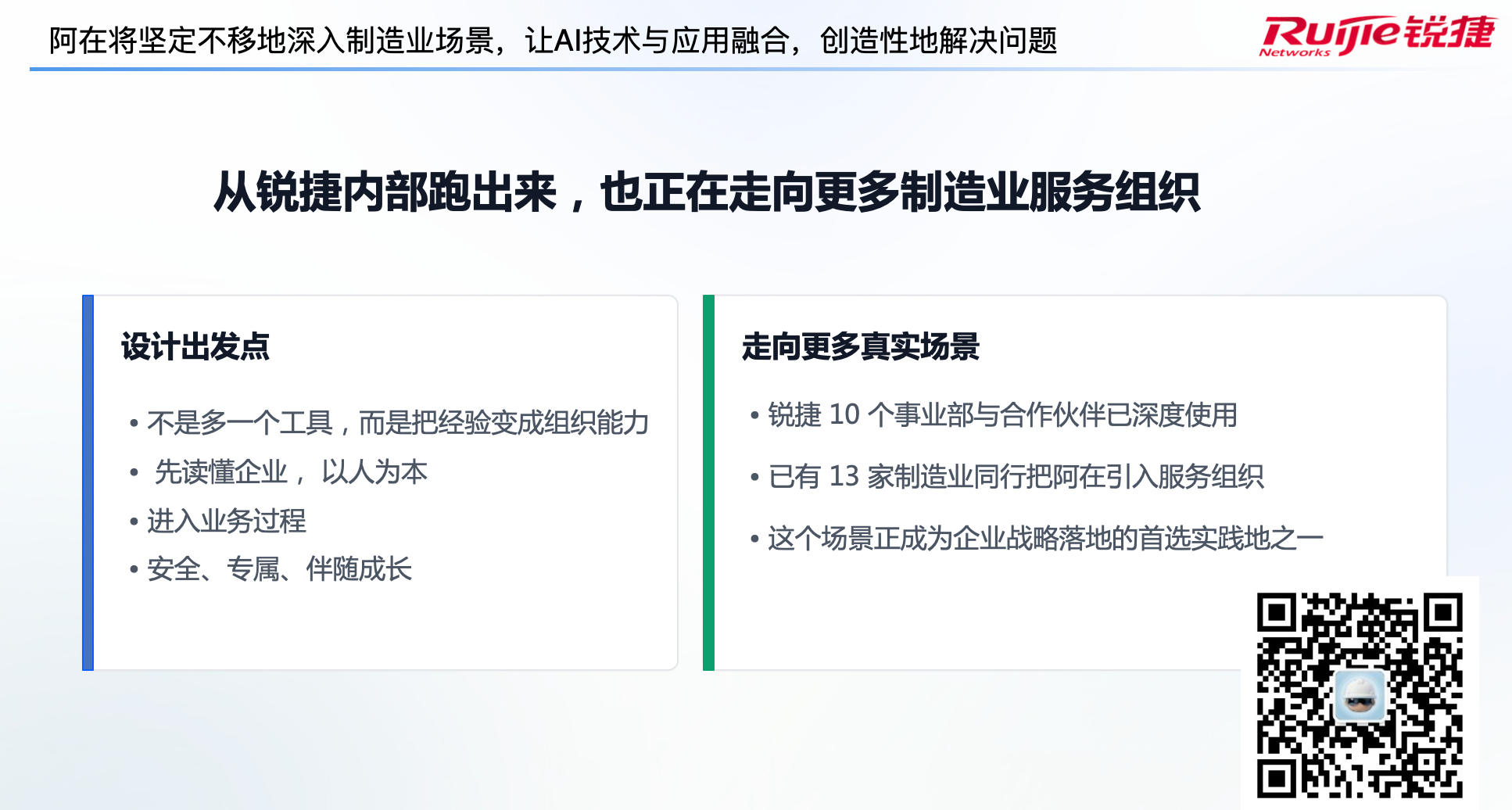Screen dimensions: 1512x810
Task: Click the 设计出发点 card heading
Action: (195, 346)
